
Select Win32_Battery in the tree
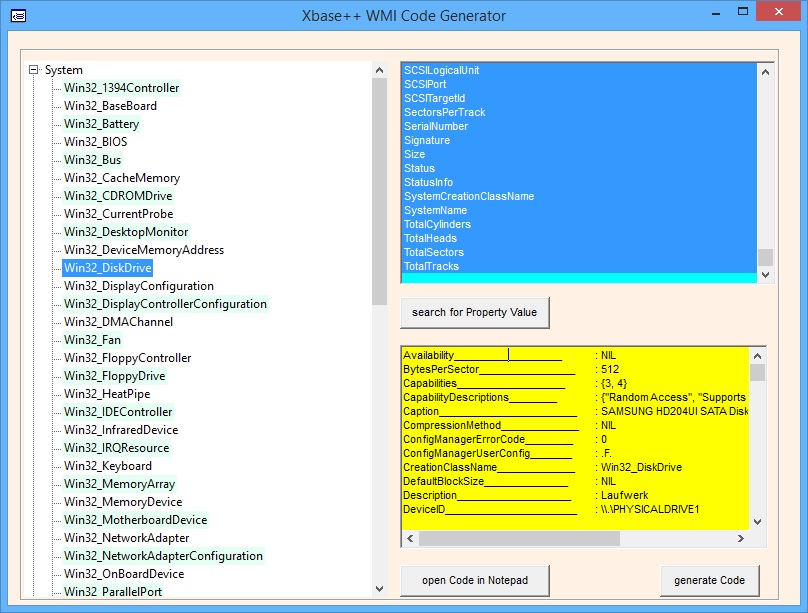[101, 124]
